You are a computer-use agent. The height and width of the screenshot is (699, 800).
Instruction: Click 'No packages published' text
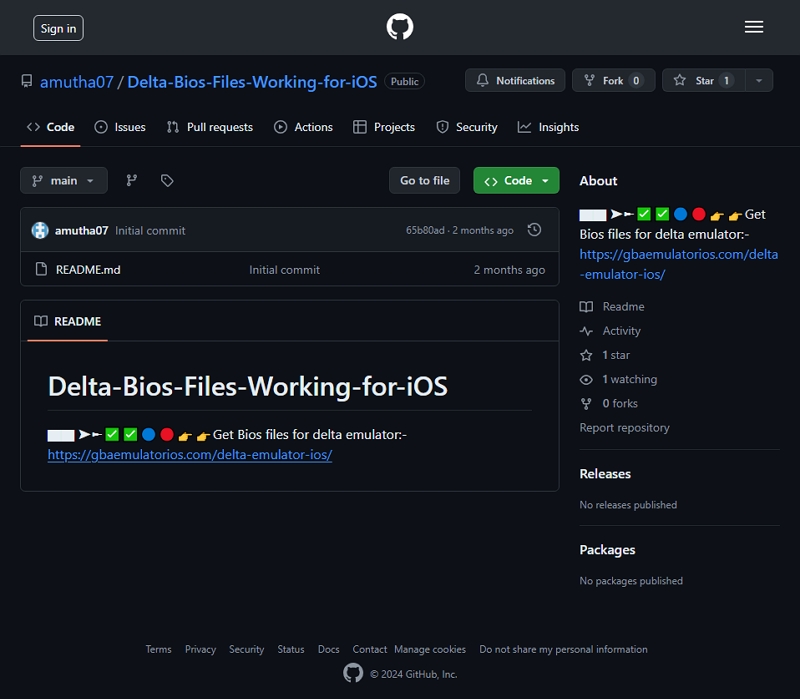tap(631, 581)
